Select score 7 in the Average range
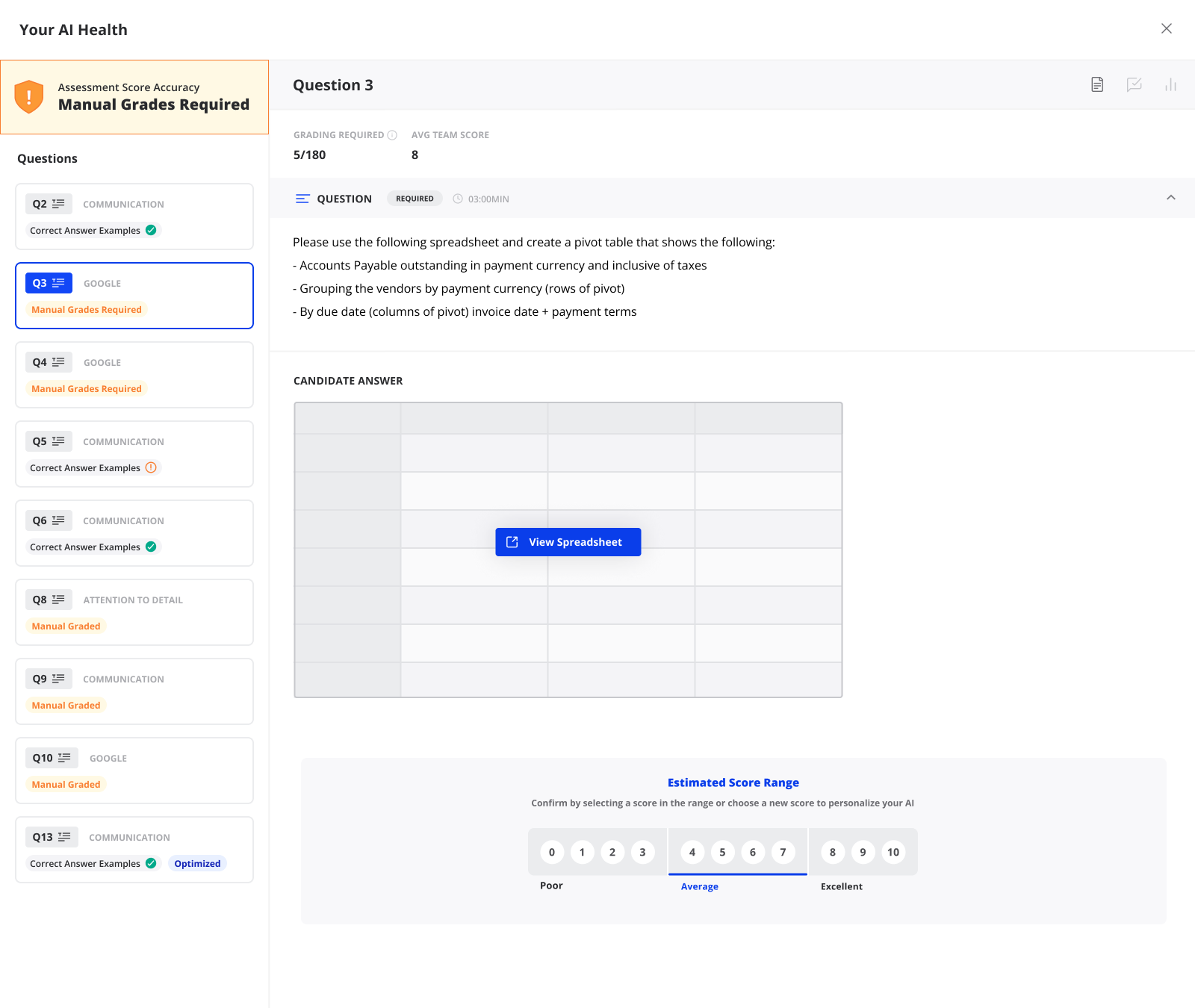 [783, 852]
